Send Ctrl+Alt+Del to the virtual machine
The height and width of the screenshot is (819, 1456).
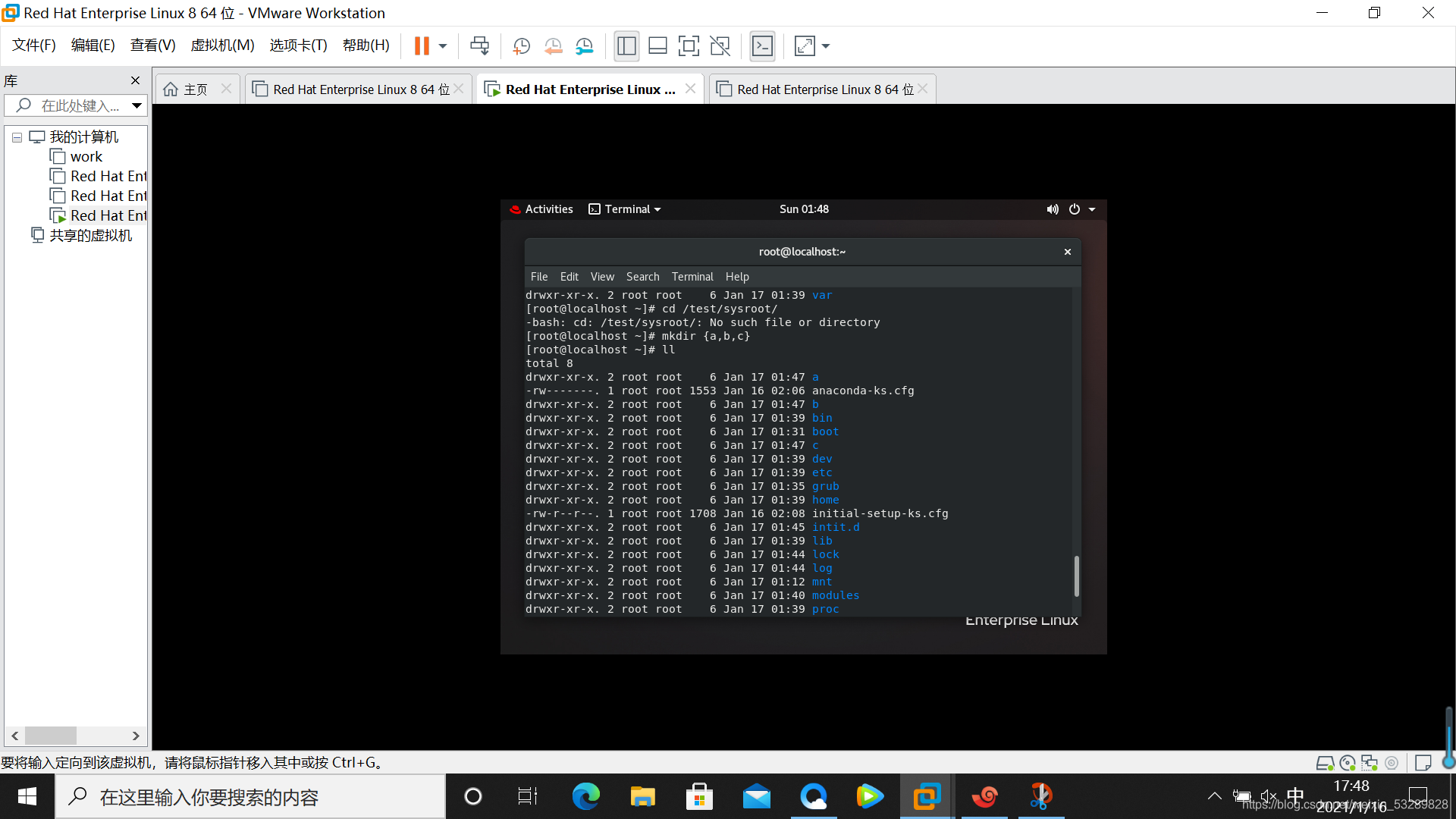[x=479, y=46]
